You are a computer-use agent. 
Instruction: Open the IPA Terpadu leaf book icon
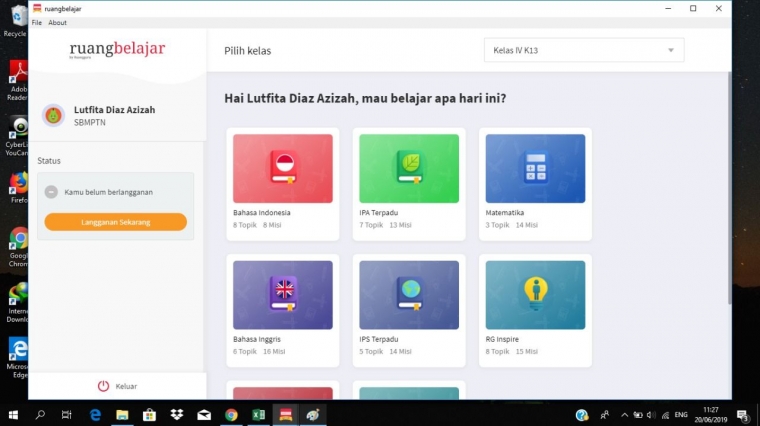[x=409, y=167]
